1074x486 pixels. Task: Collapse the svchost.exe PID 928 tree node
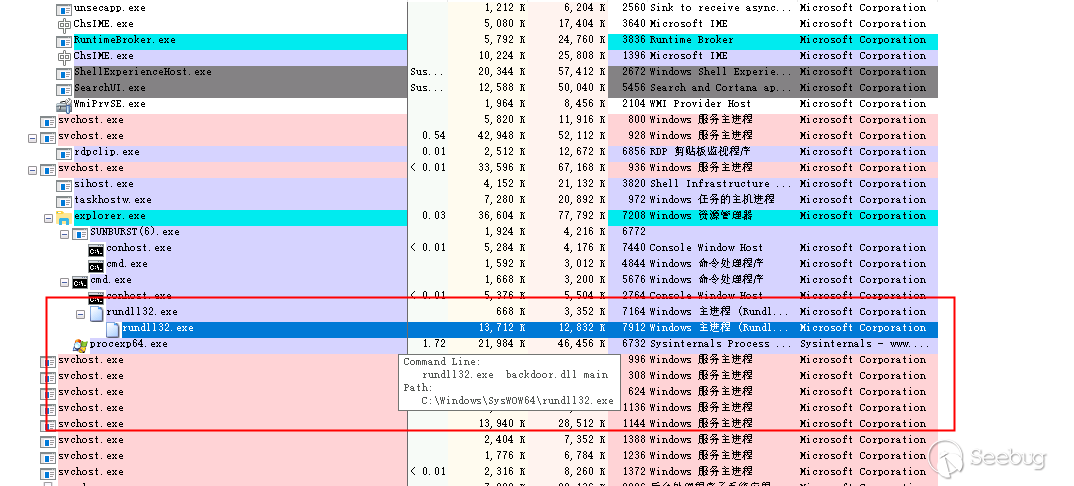click(x=32, y=138)
